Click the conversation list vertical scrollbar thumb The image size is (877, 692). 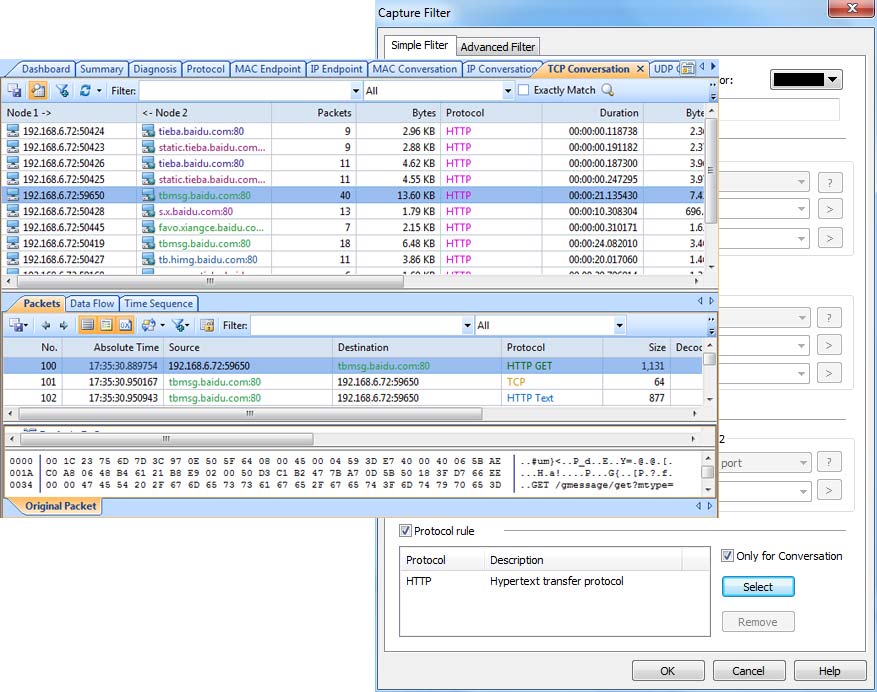click(x=711, y=171)
